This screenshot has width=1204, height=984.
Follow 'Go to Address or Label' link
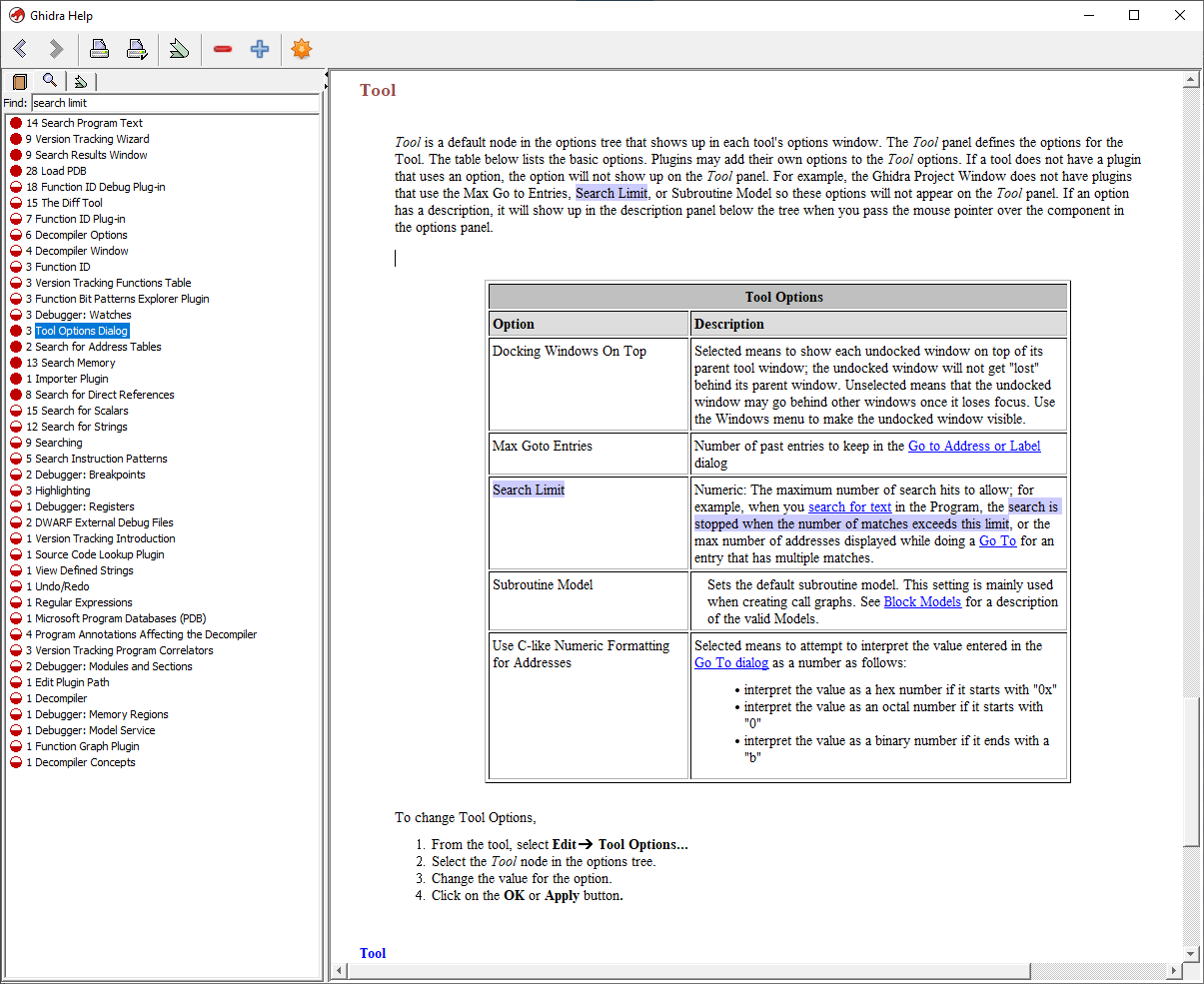[x=974, y=446]
